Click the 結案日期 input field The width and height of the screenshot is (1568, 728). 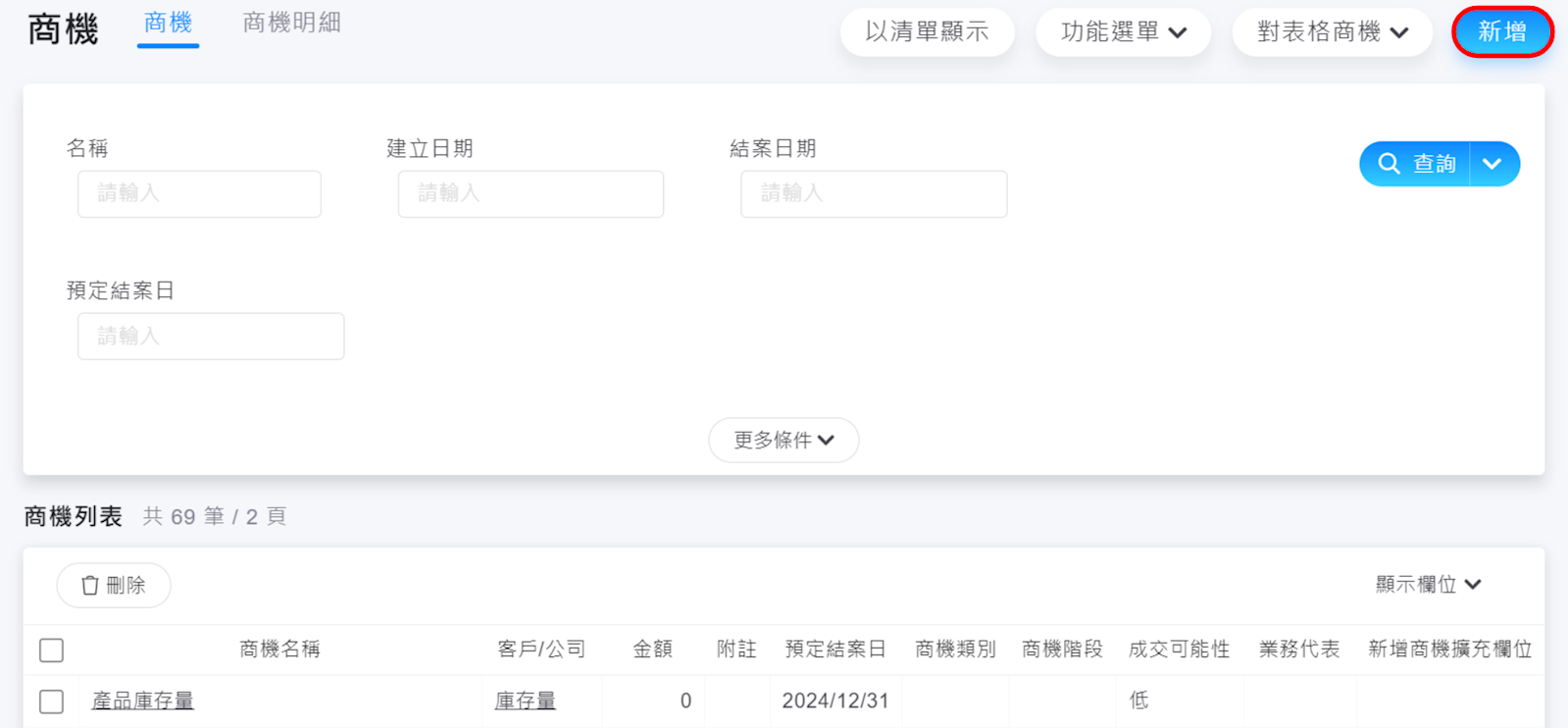point(873,194)
